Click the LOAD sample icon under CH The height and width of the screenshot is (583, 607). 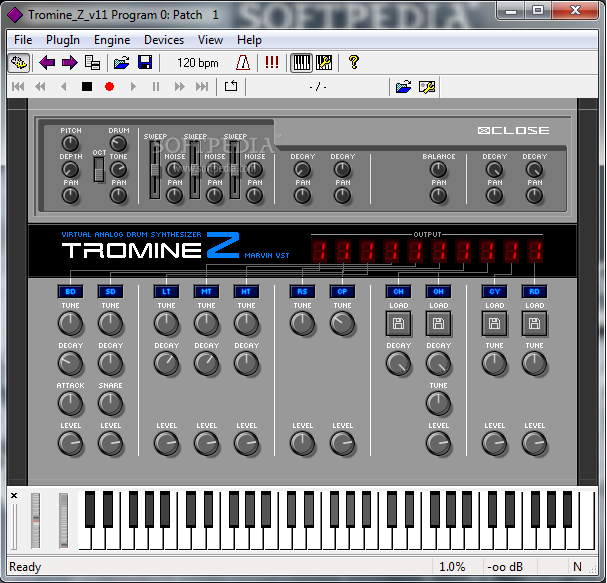[x=398, y=324]
